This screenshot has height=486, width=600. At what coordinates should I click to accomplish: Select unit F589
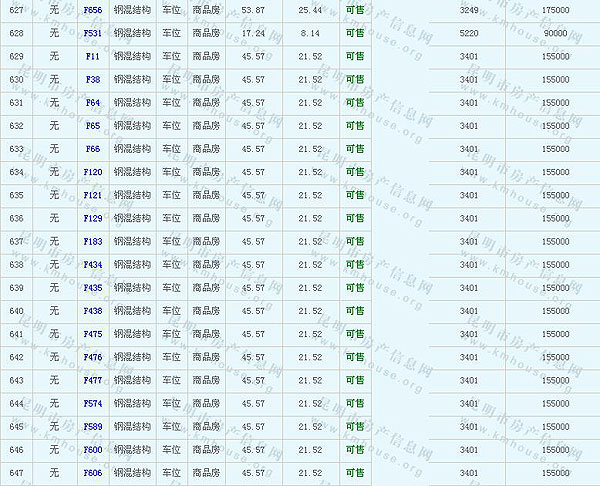(93, 426)
